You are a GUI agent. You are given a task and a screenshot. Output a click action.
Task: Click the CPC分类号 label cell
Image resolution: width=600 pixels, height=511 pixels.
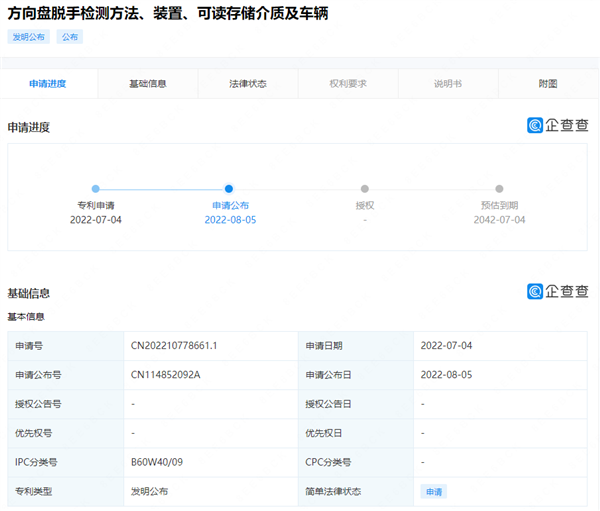tap(356, 462)
